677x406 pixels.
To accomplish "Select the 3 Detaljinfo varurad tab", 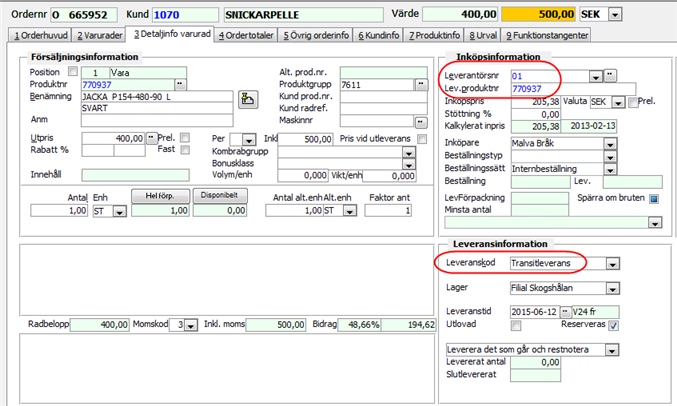I will pyautogui.click(x=171, y=34).
